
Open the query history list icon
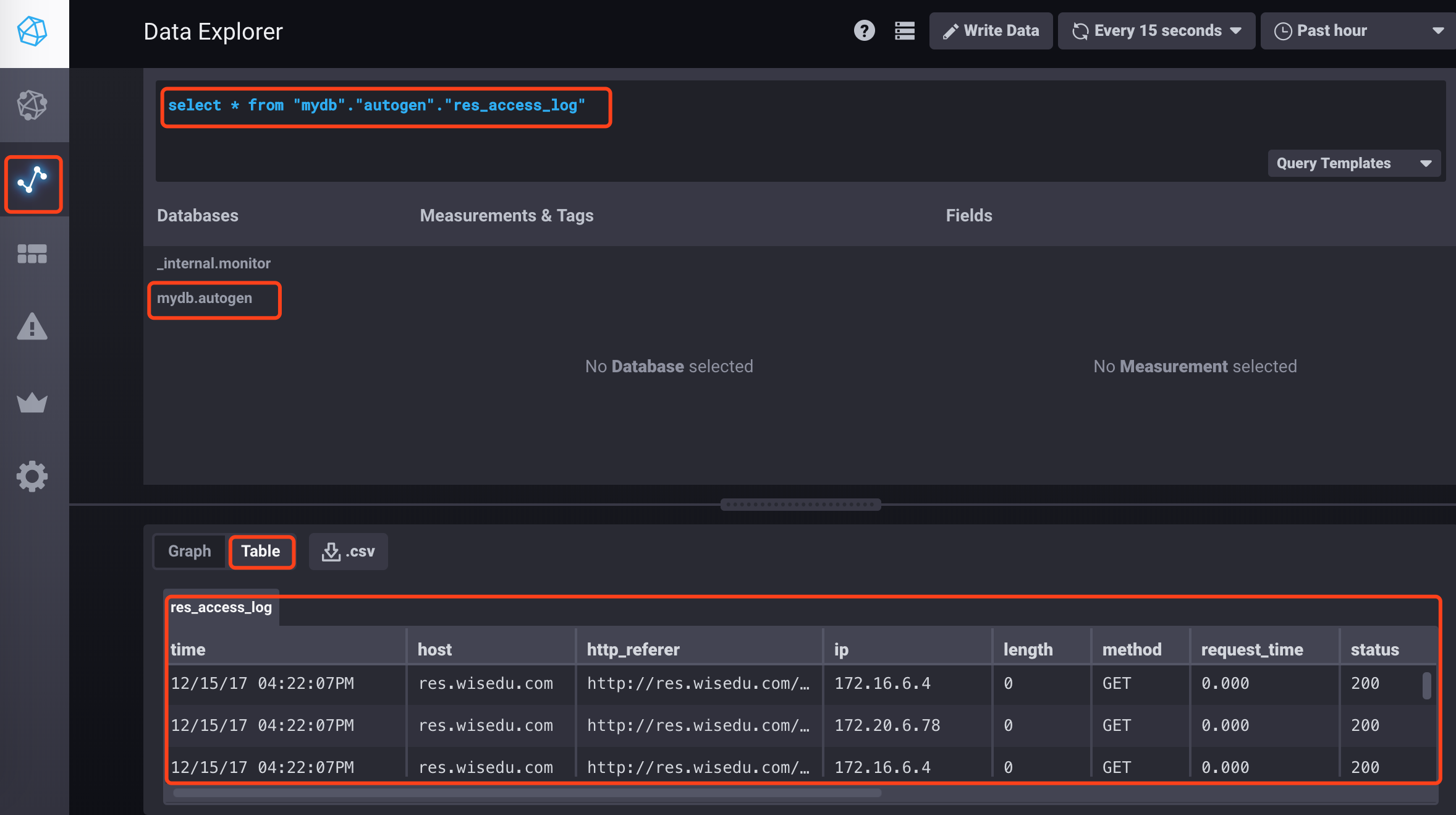point(904,31)
